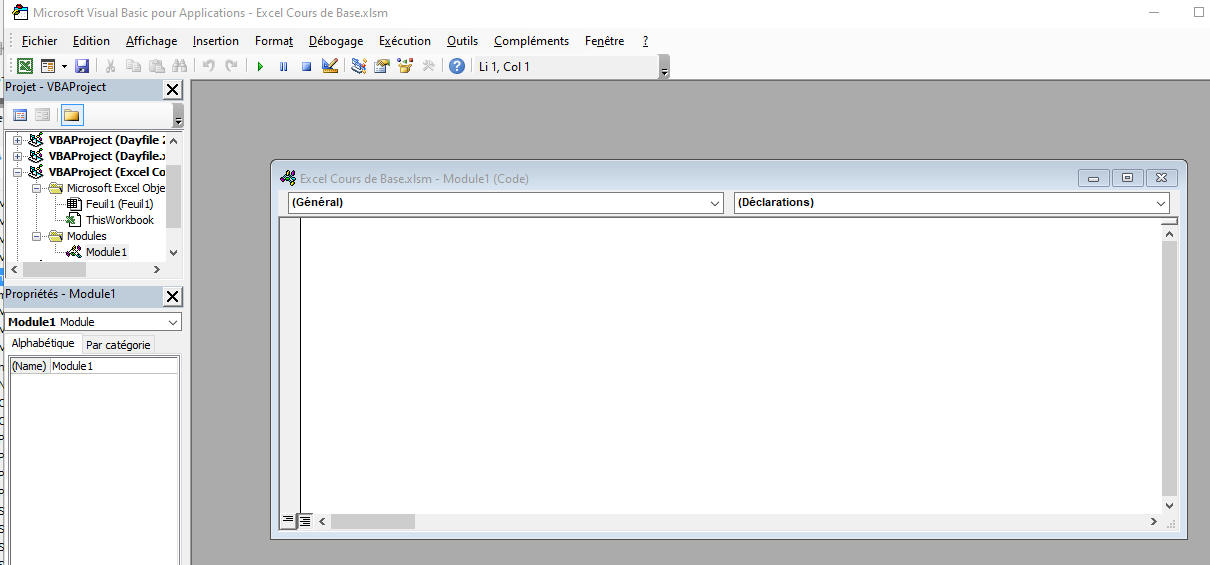Open Standard toolbar options arrow
Viewport: 1210px width, 565px height.
click(664, 69)
